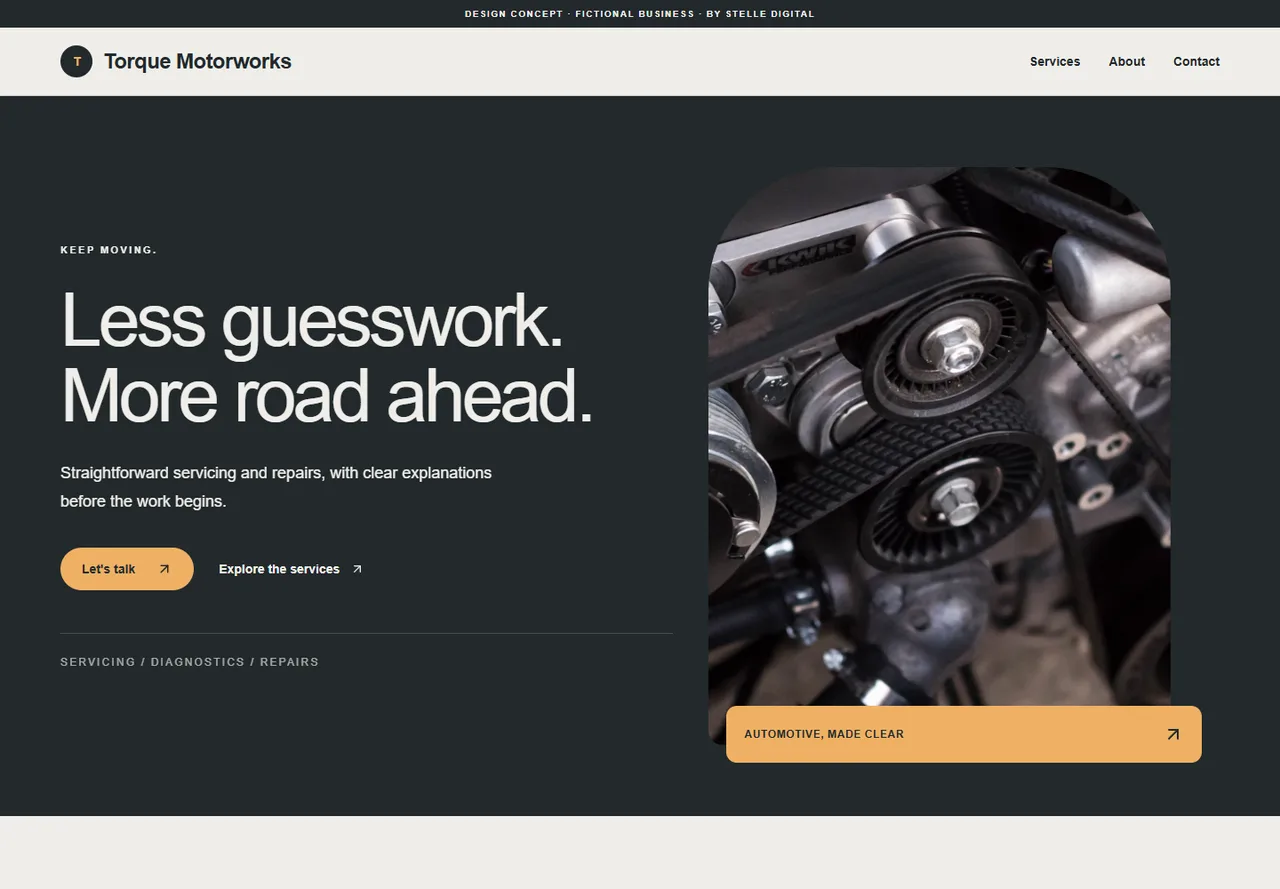Open the Contact nav link
Viewport: 1280px width, 889px height.
[1196, 61]
